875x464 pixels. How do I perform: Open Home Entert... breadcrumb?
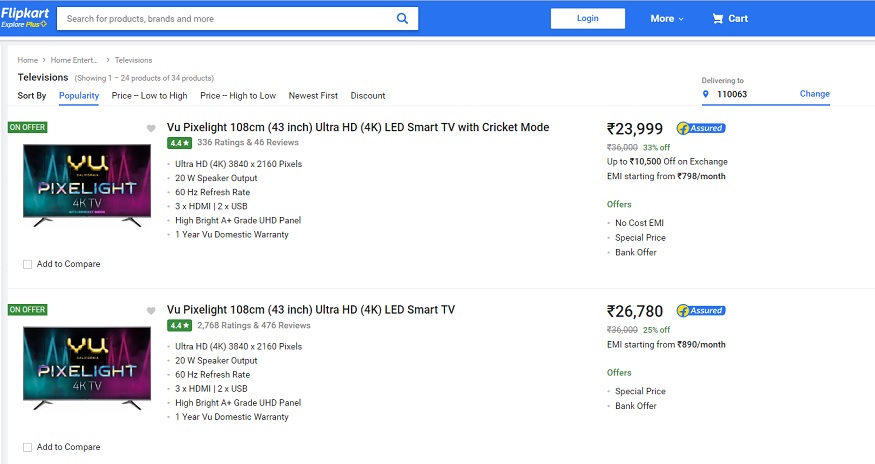(74, 60)
